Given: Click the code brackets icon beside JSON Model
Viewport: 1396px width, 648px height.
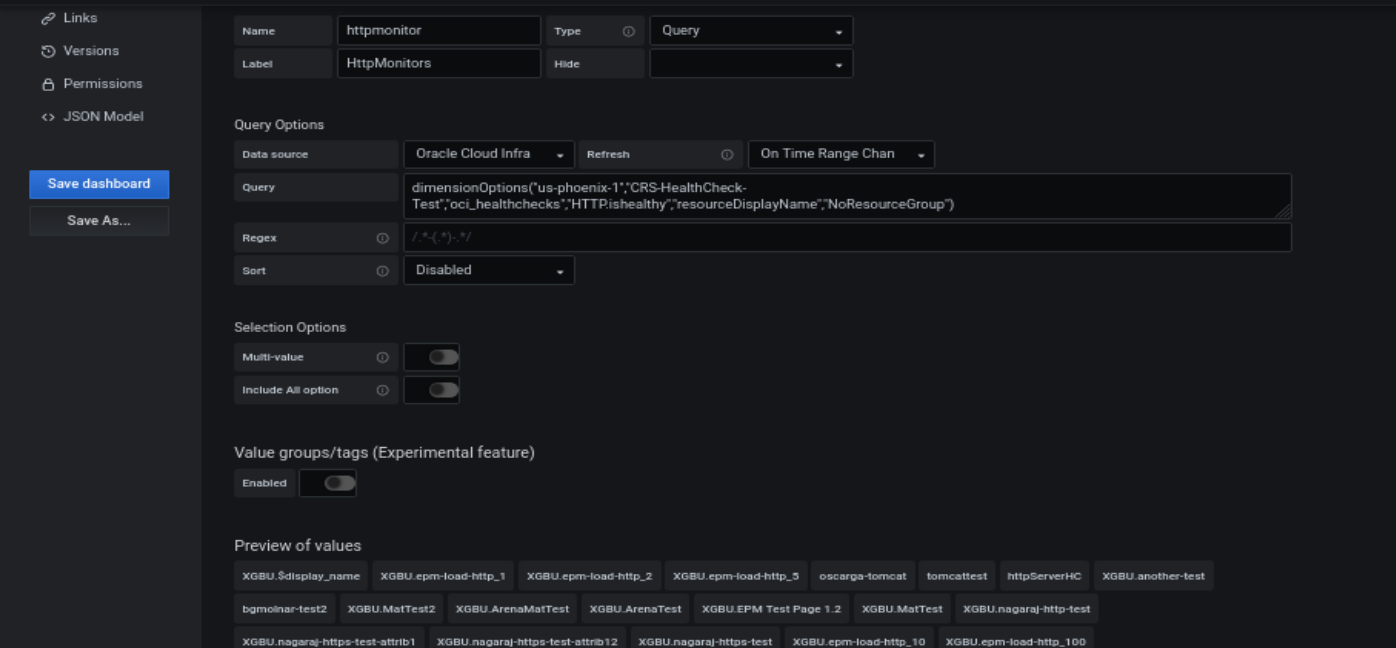Looking at the screenshot, I should [48, 116].
